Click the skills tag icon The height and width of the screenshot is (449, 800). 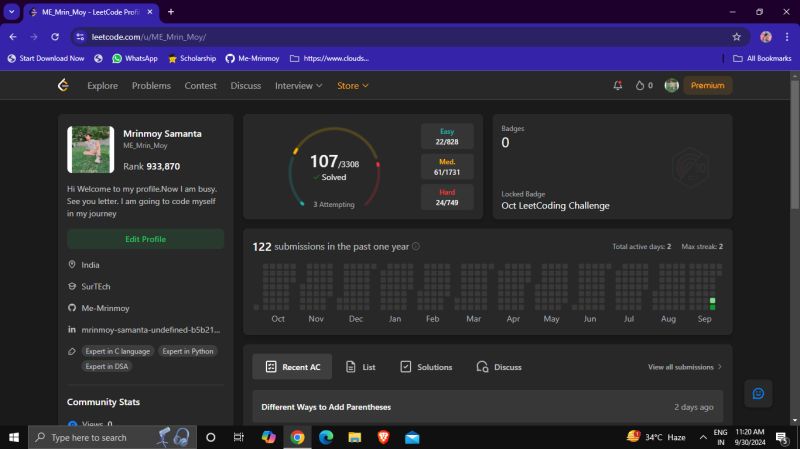point(72,351)
